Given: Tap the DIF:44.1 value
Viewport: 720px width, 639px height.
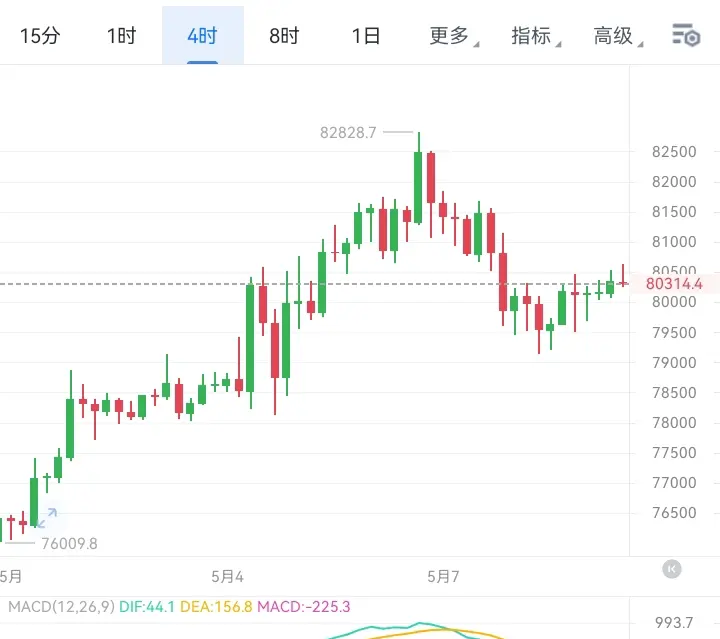Looking at the screenshot, I should (x=147, y=607).
